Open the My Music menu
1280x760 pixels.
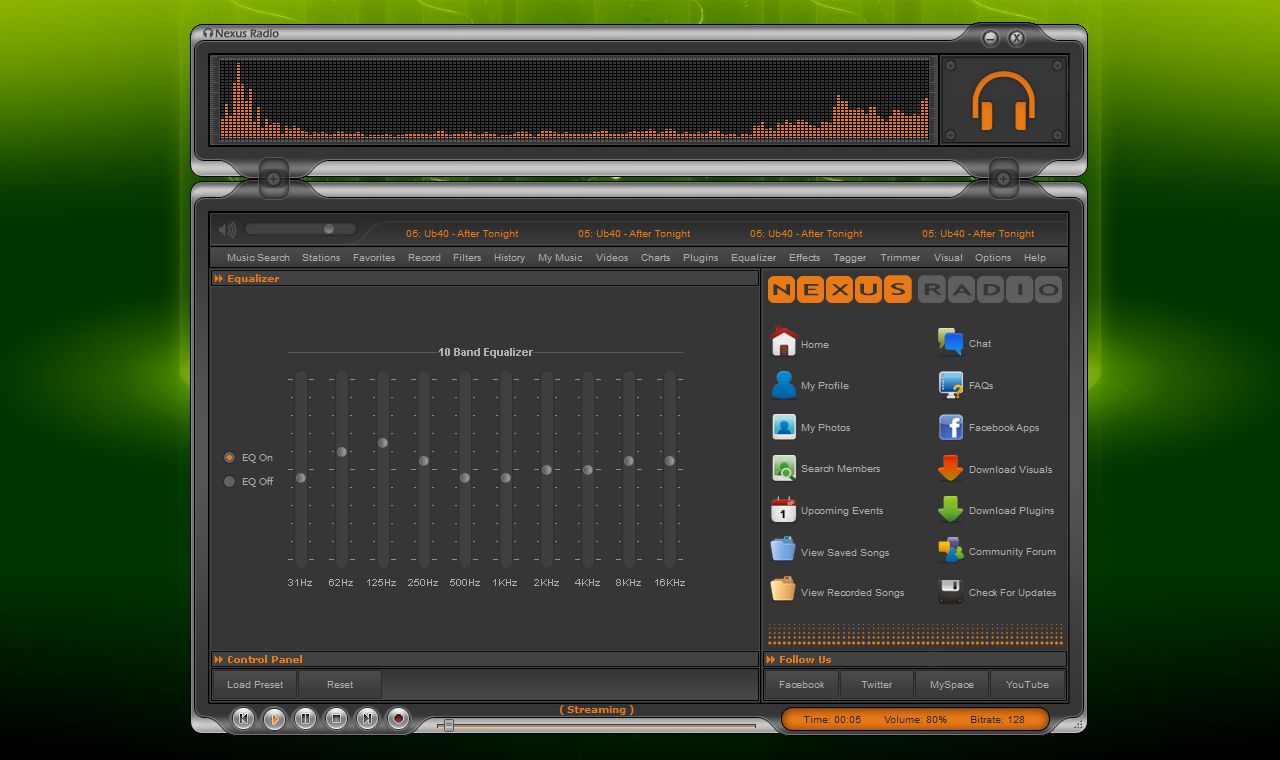[560, 258]
